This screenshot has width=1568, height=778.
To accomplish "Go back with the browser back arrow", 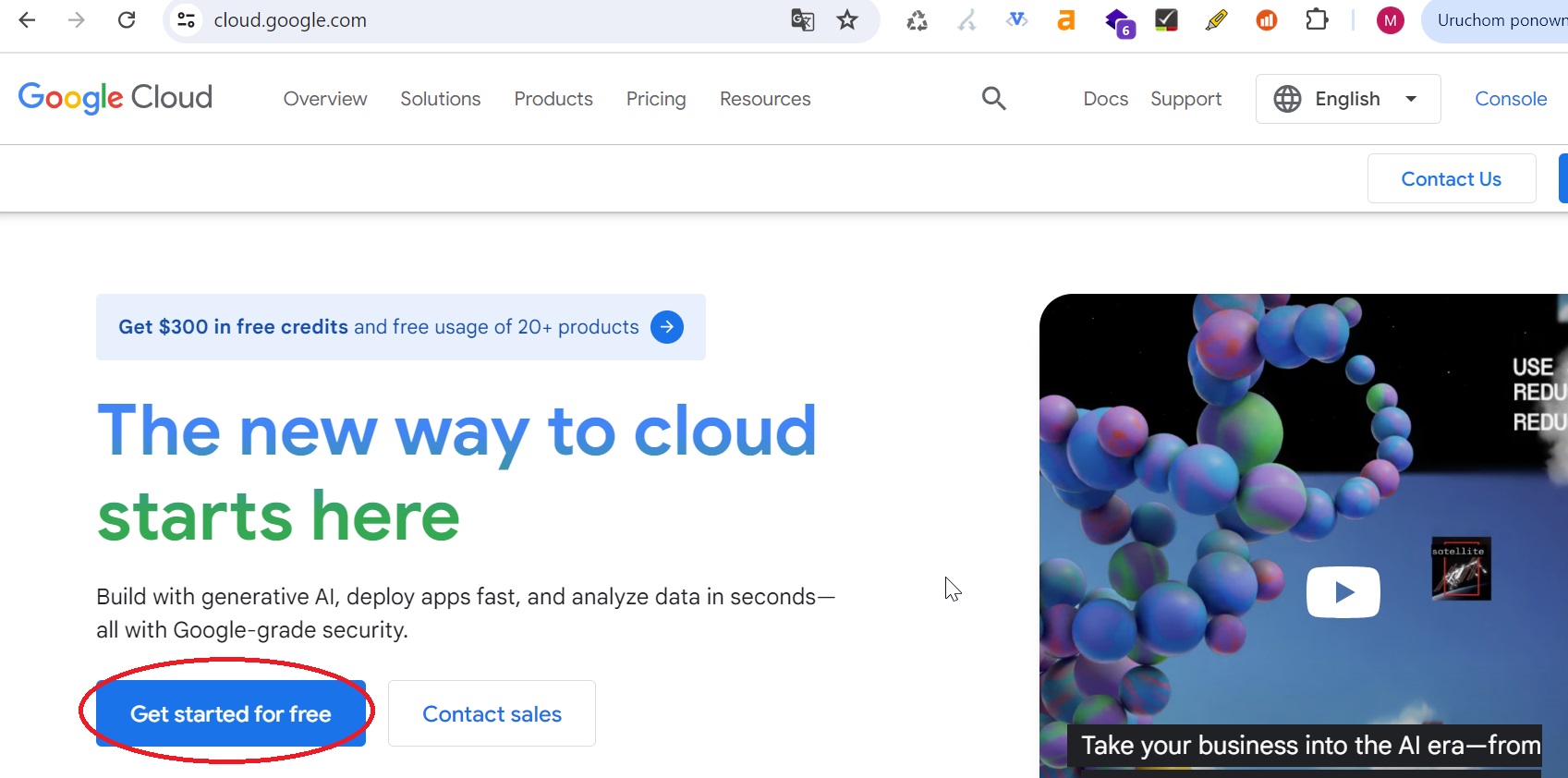I will point(27,20).
